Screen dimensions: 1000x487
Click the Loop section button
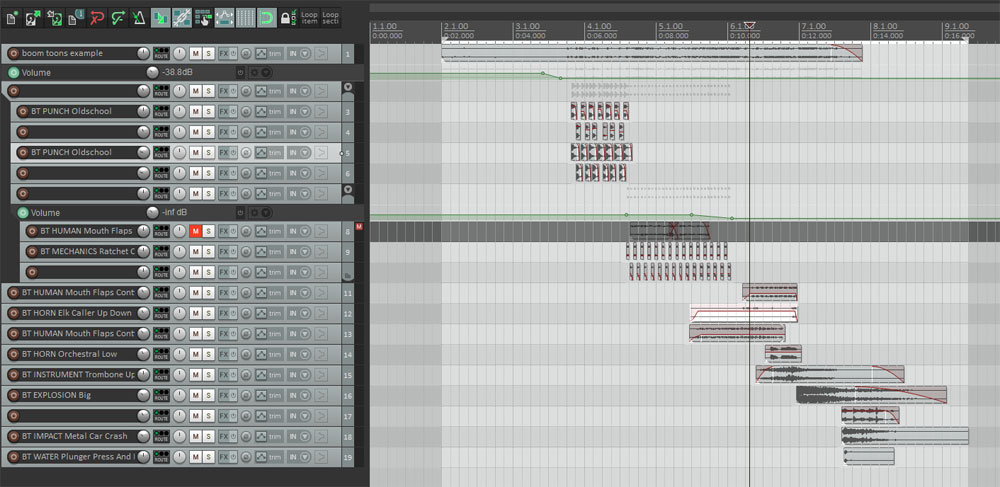pyautogui.click(x=330, y=18)
